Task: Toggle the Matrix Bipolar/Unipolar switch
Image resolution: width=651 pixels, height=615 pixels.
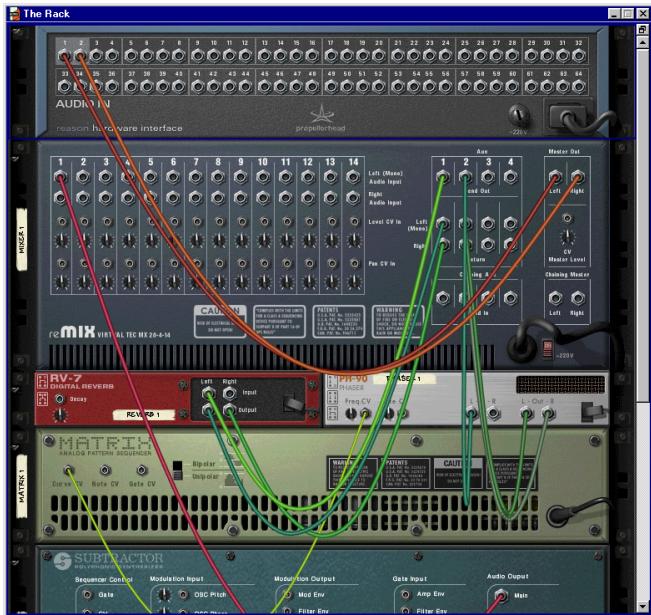Action: coord(177,470)
